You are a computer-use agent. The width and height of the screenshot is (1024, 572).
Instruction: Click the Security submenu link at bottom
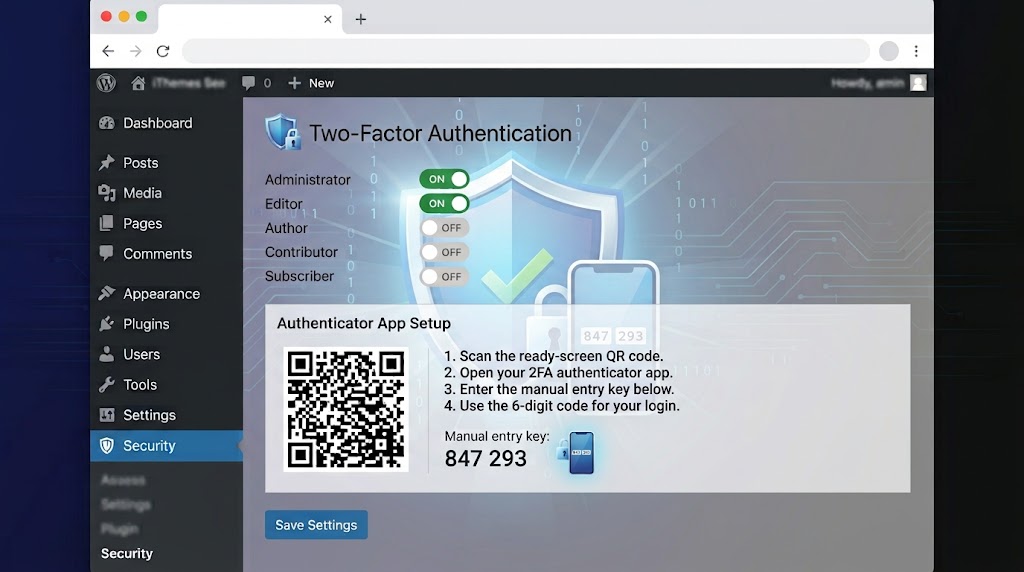tap(127, 553)
